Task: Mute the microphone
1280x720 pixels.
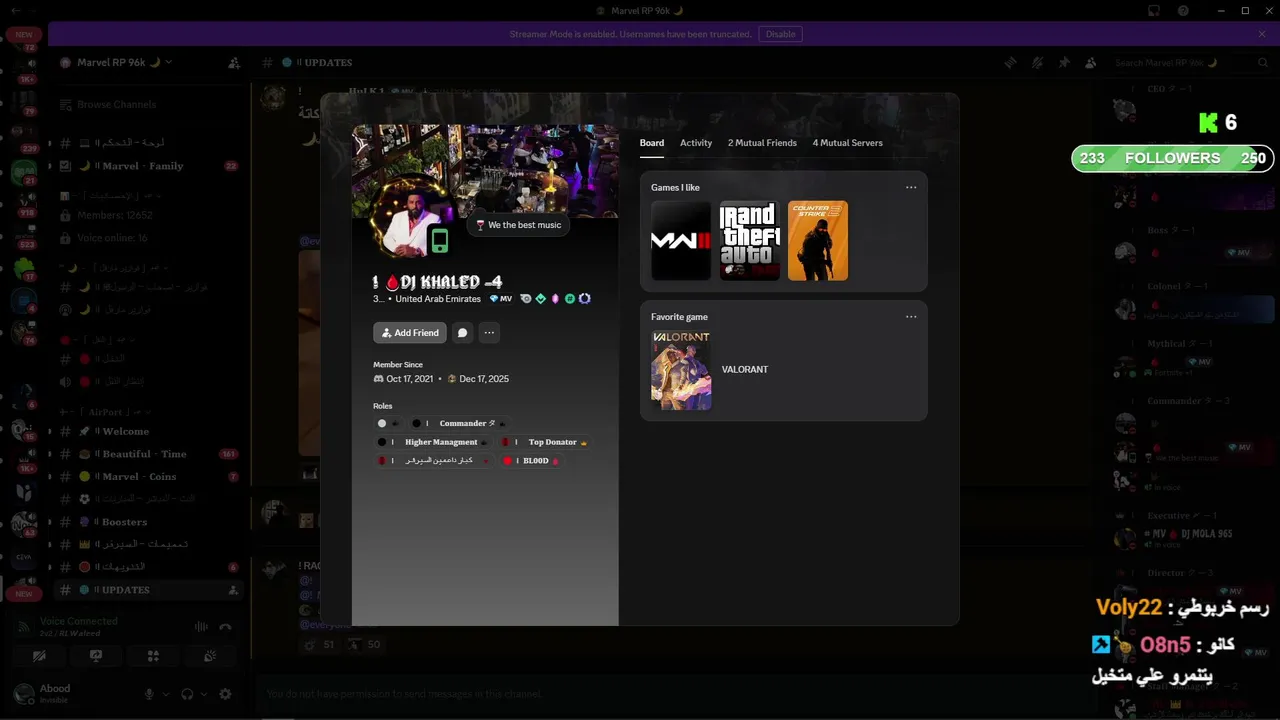Action: pos(149,694)
